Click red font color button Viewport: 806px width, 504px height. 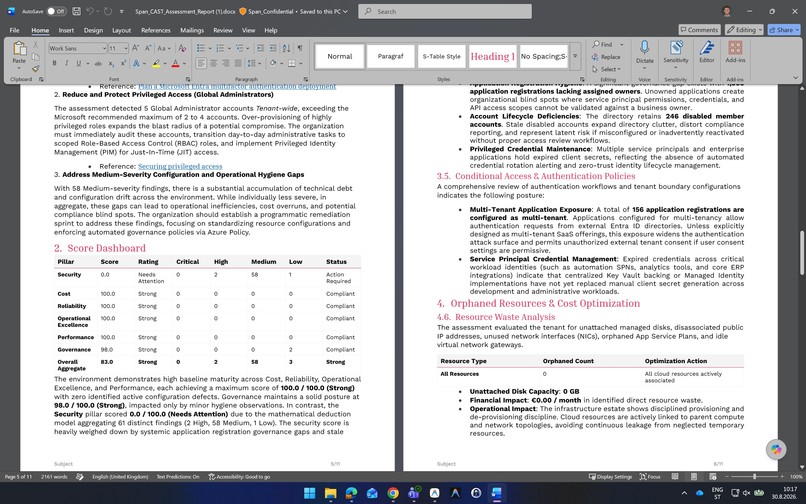(175, 63)
